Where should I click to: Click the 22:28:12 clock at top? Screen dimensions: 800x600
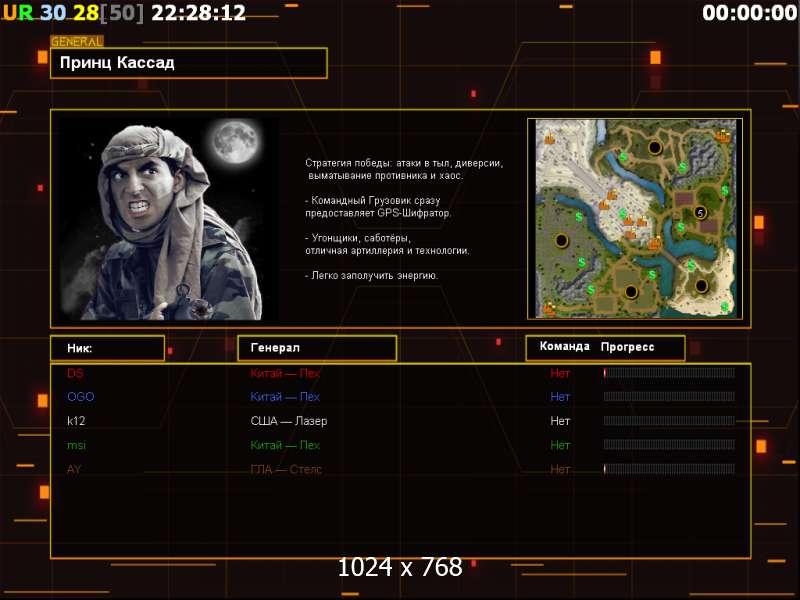tap(198, 13)
